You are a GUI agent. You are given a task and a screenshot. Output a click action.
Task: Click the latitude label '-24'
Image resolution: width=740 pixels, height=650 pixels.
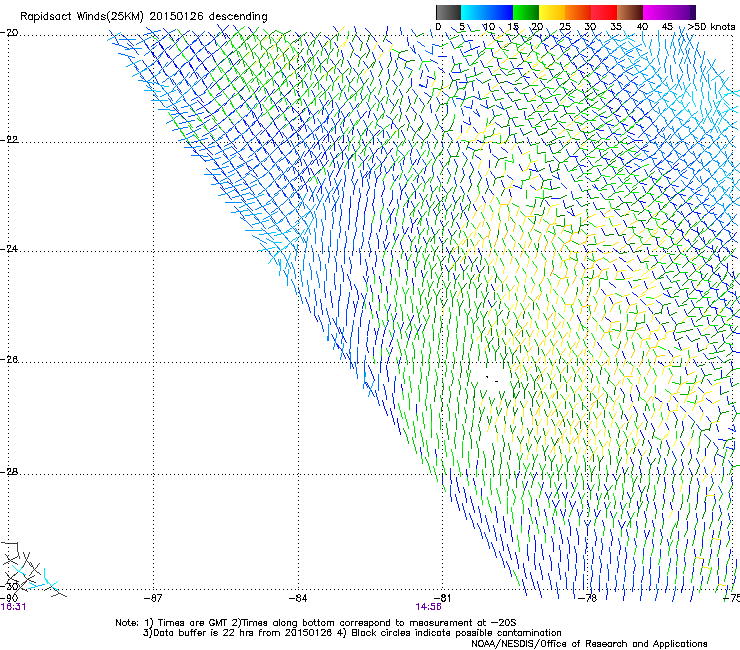tap(9, 249)
